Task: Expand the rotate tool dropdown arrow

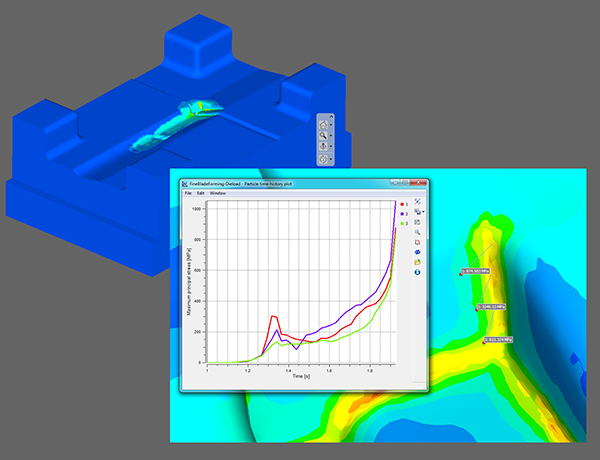Action: 331,158
